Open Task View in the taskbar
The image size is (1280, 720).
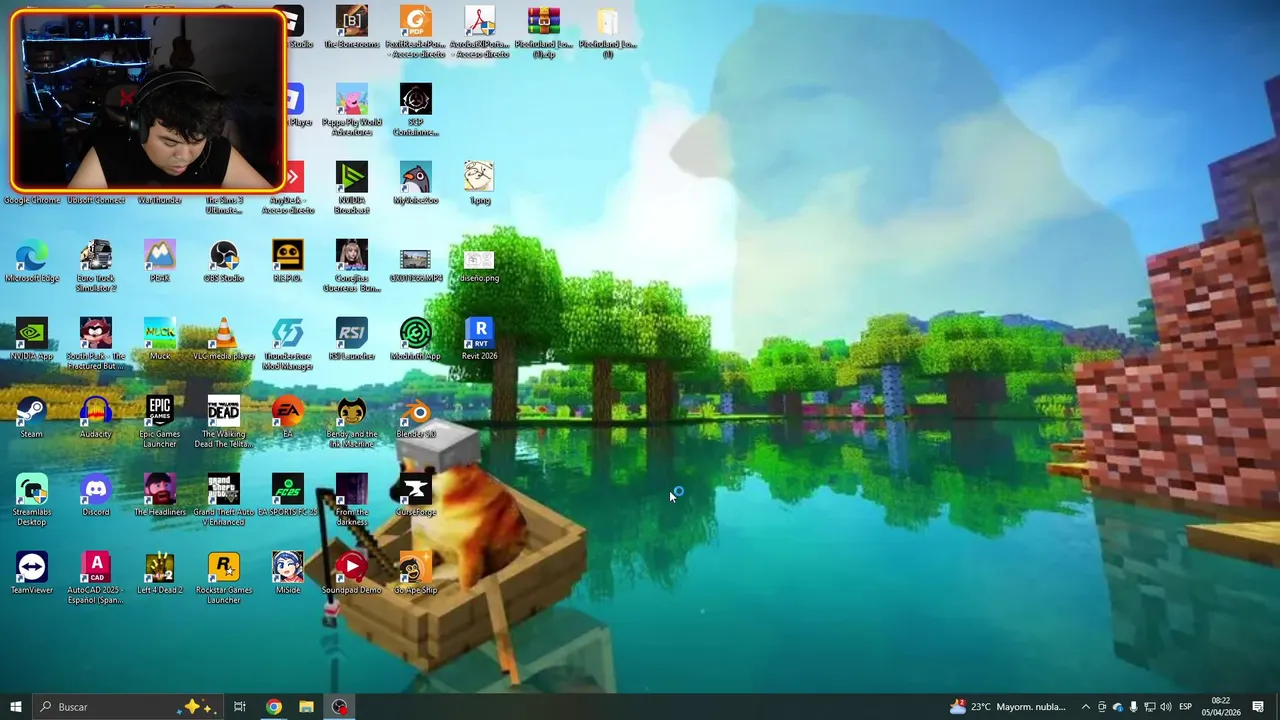click(240, 707)
